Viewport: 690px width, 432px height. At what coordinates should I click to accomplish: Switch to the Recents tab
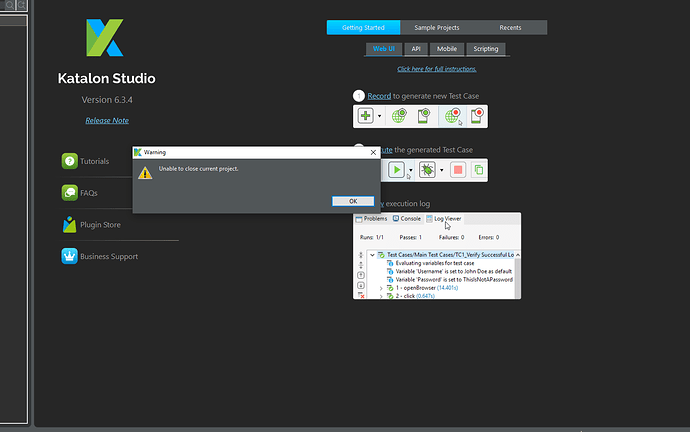(510, 27)
